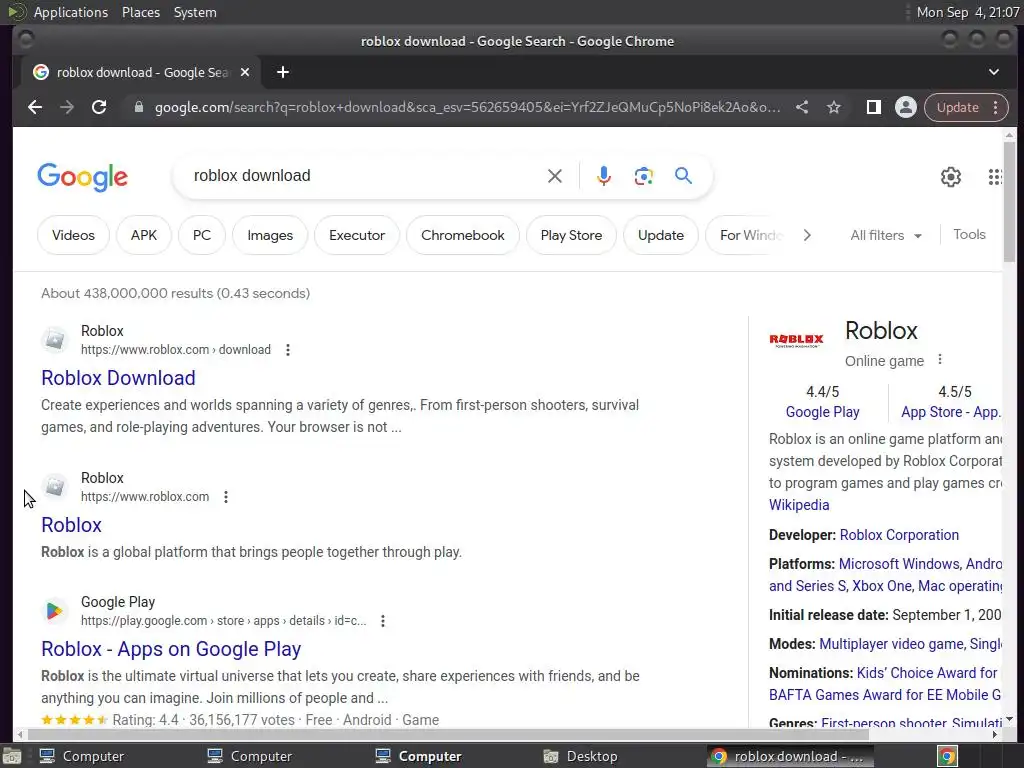Open the clock showing Mon Sep 4
The height and width of the screenshot is (768, 1024).
tap(967, 12)
